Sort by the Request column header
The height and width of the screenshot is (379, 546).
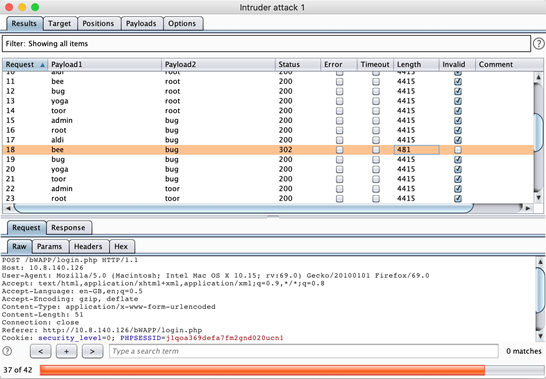(x=25, y=64)
